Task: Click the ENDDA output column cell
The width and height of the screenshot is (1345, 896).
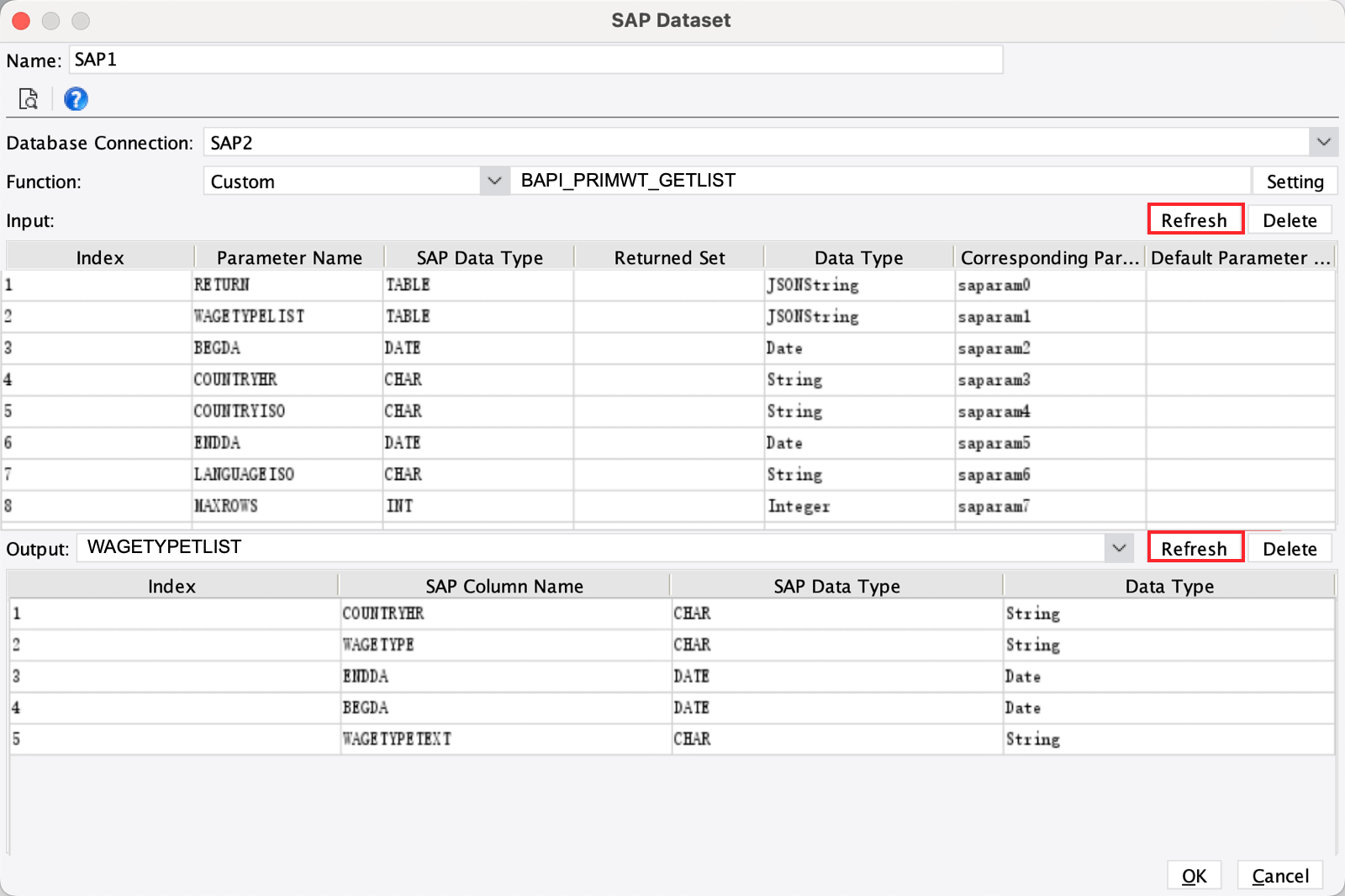Action: 505,676
